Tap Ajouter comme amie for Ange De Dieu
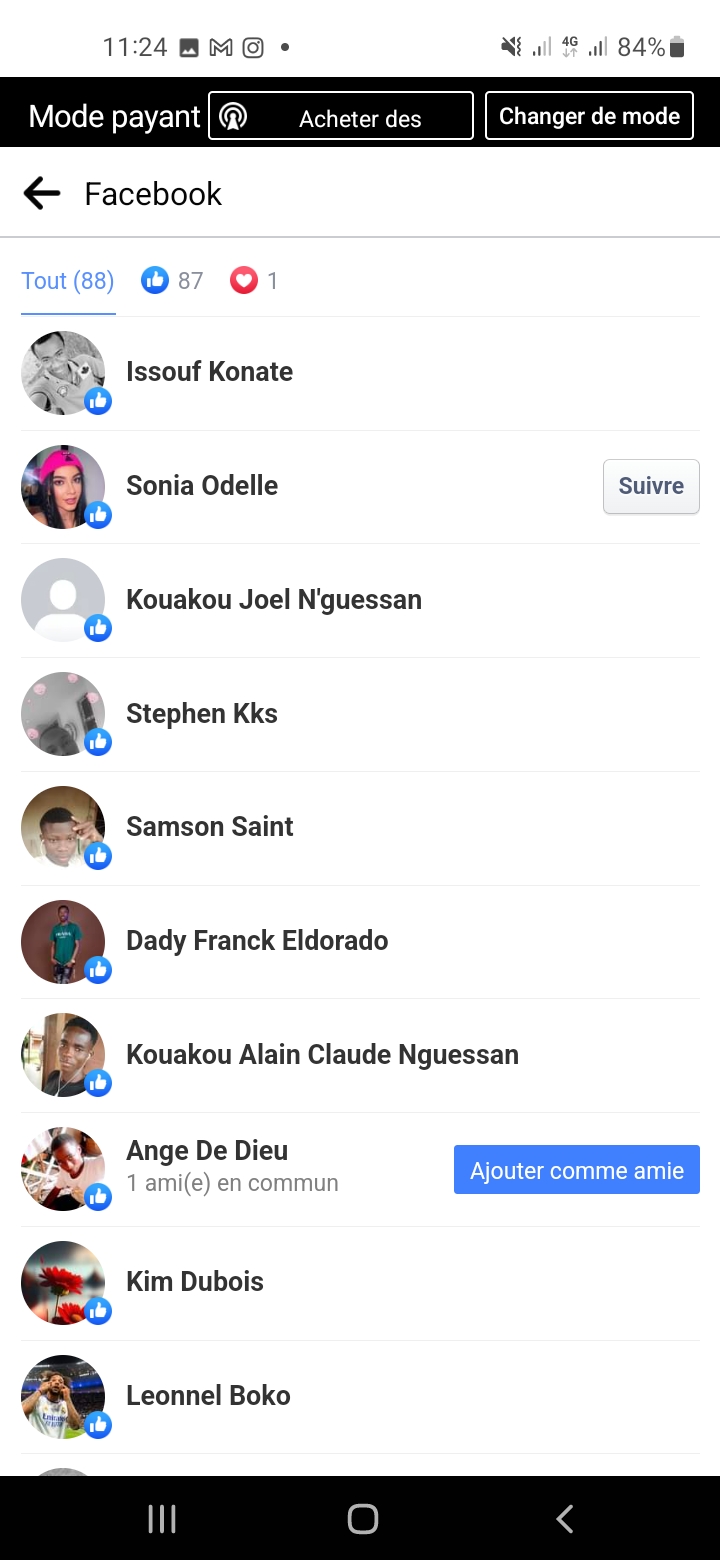The image size is (720, 1560). click(x=577, y=1170)
